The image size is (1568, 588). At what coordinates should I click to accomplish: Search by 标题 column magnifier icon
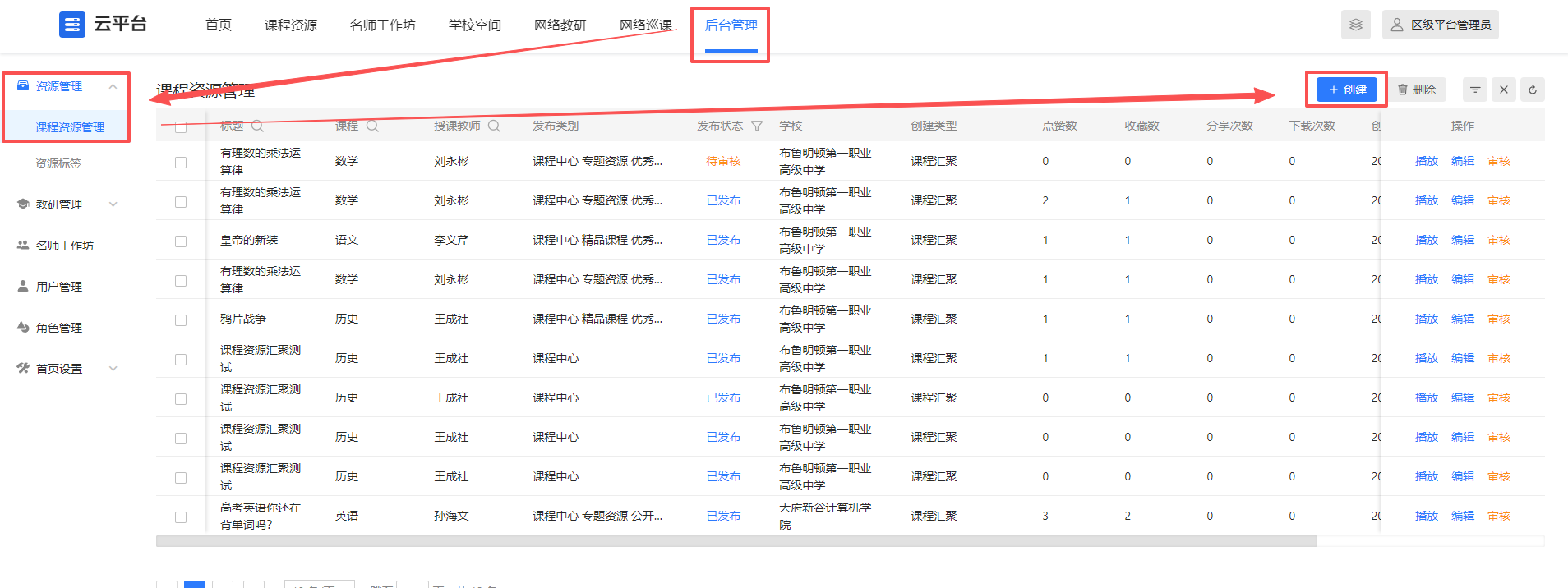(x=257, y=126)
